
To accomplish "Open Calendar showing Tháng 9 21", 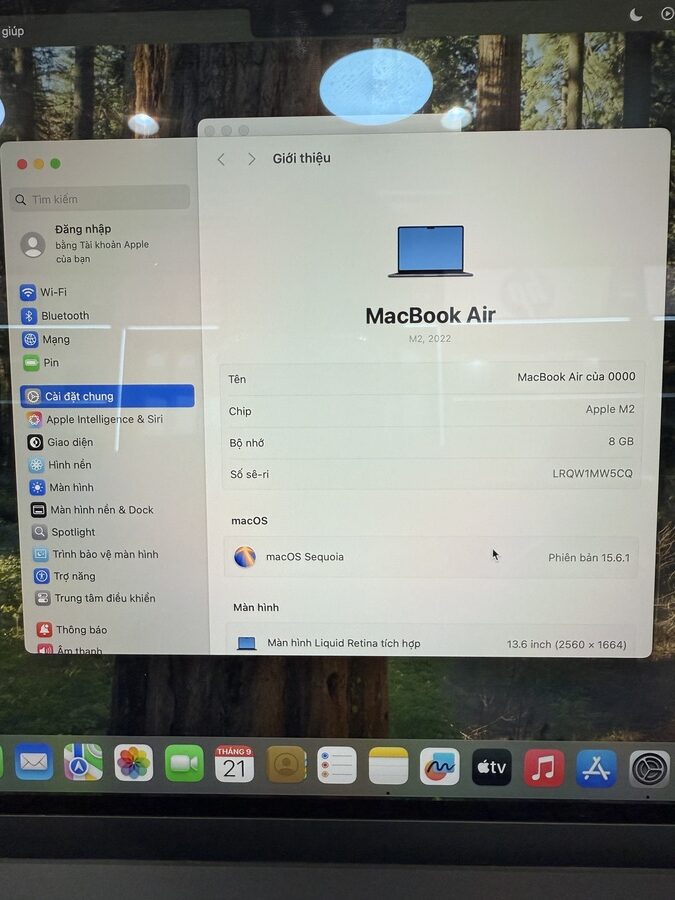I will pyautogui.click(x=234, y=764).
